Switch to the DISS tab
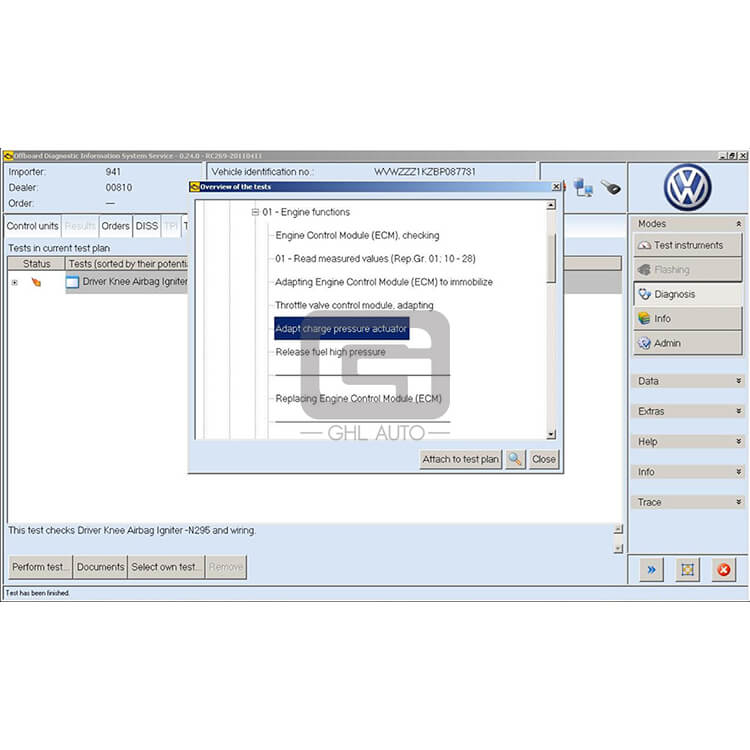The image size is (750, 750). coord(147,226)
